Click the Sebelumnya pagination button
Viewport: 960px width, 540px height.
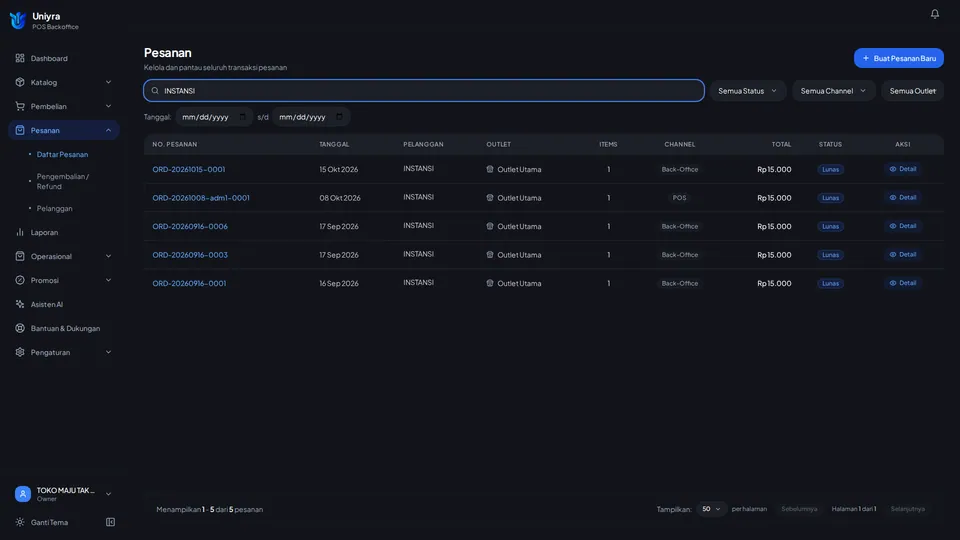point(799,509)
